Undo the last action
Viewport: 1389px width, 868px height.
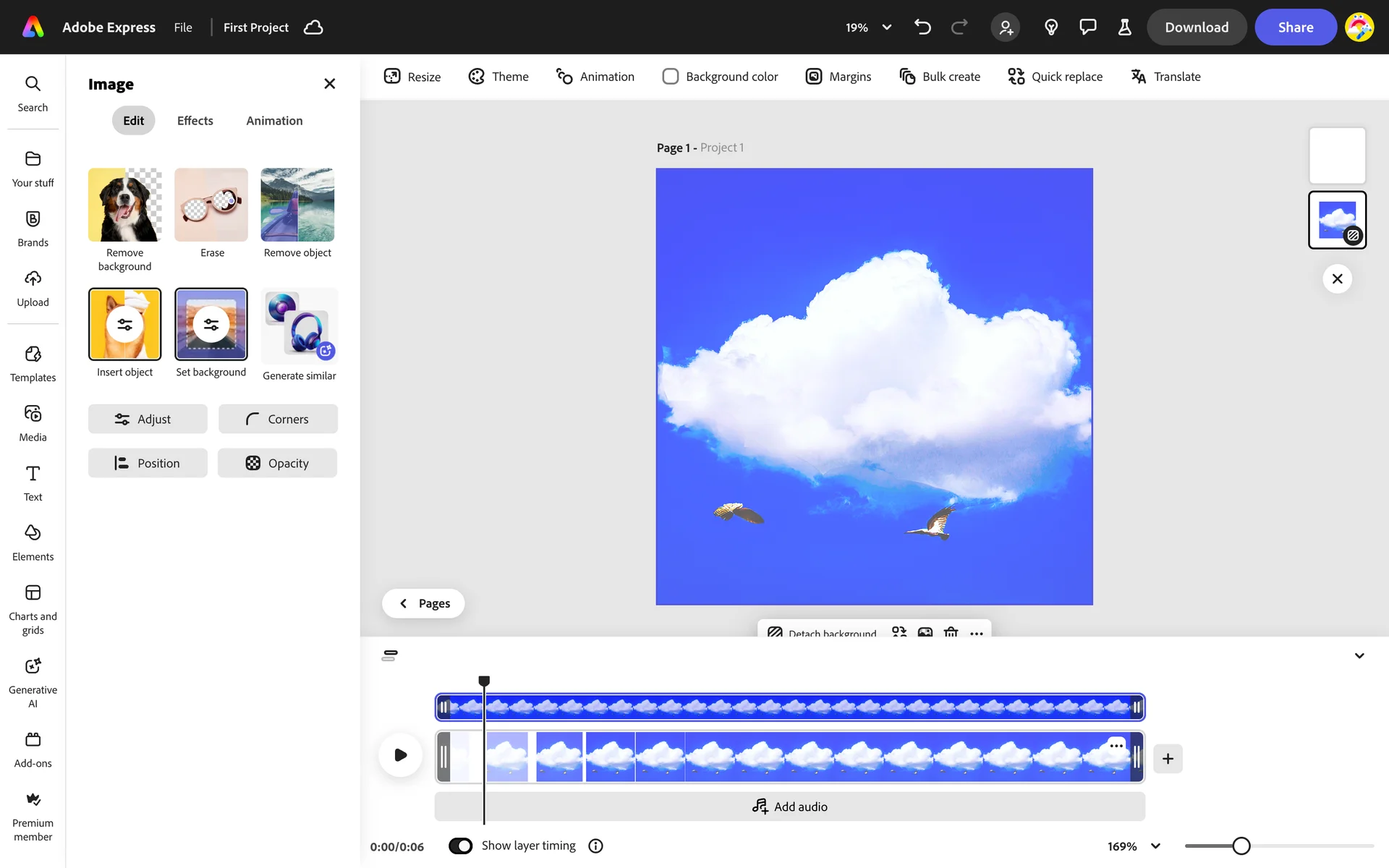[x=922, y=27]
